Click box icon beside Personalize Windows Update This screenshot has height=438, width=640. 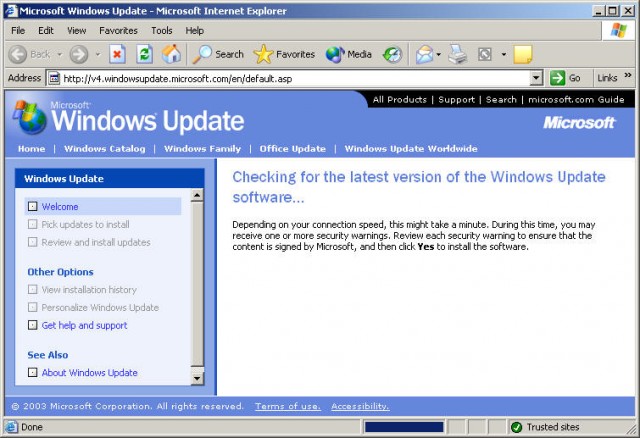pyautogui.click(x=33, y=307)
